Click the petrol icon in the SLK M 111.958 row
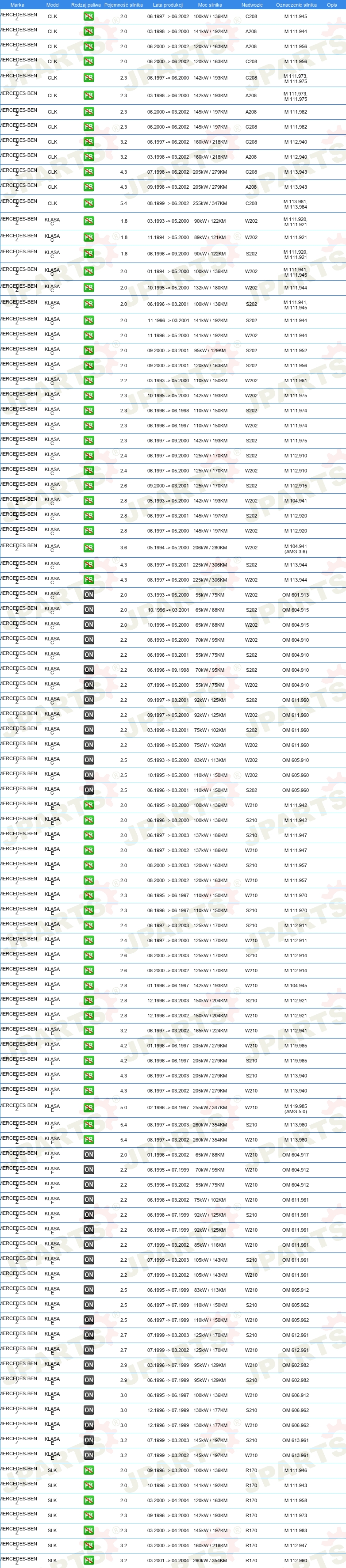This screenshot has width=346, height=1568. (89, 1500)
